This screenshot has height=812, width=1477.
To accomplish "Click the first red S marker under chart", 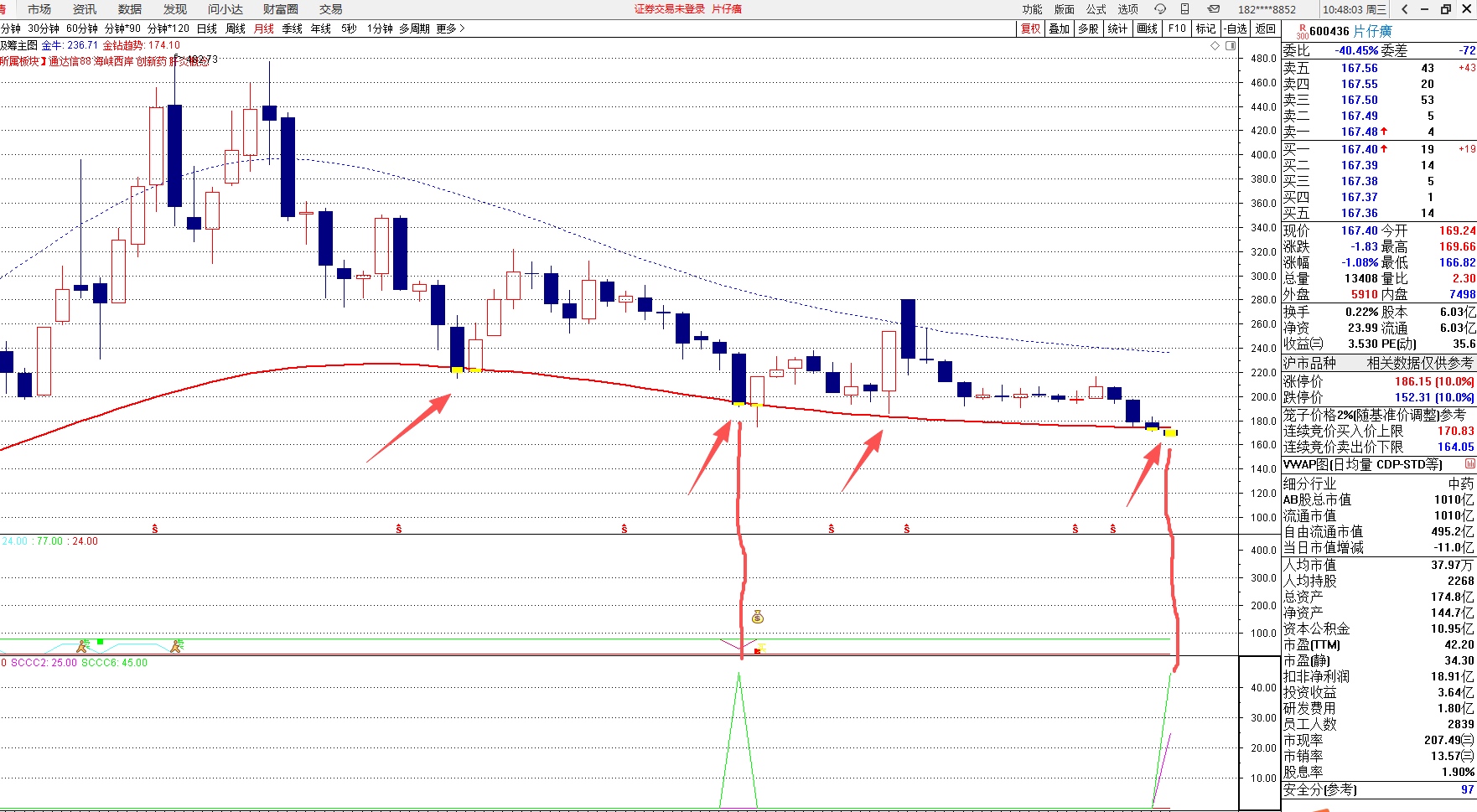I will [155, 529].
